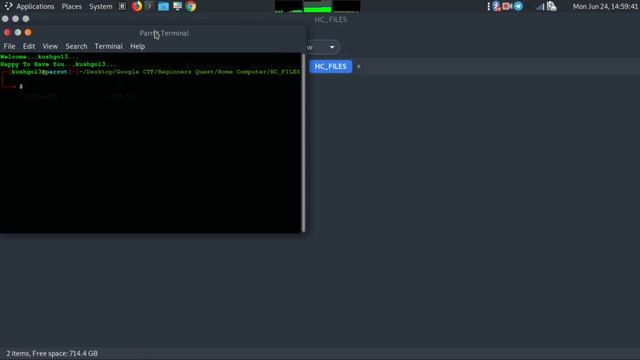Image resolution: width=640 pixels, height=360 pixels.
Task: Click the orange window button of Parrot Terminal
Action: pos(28,33)
